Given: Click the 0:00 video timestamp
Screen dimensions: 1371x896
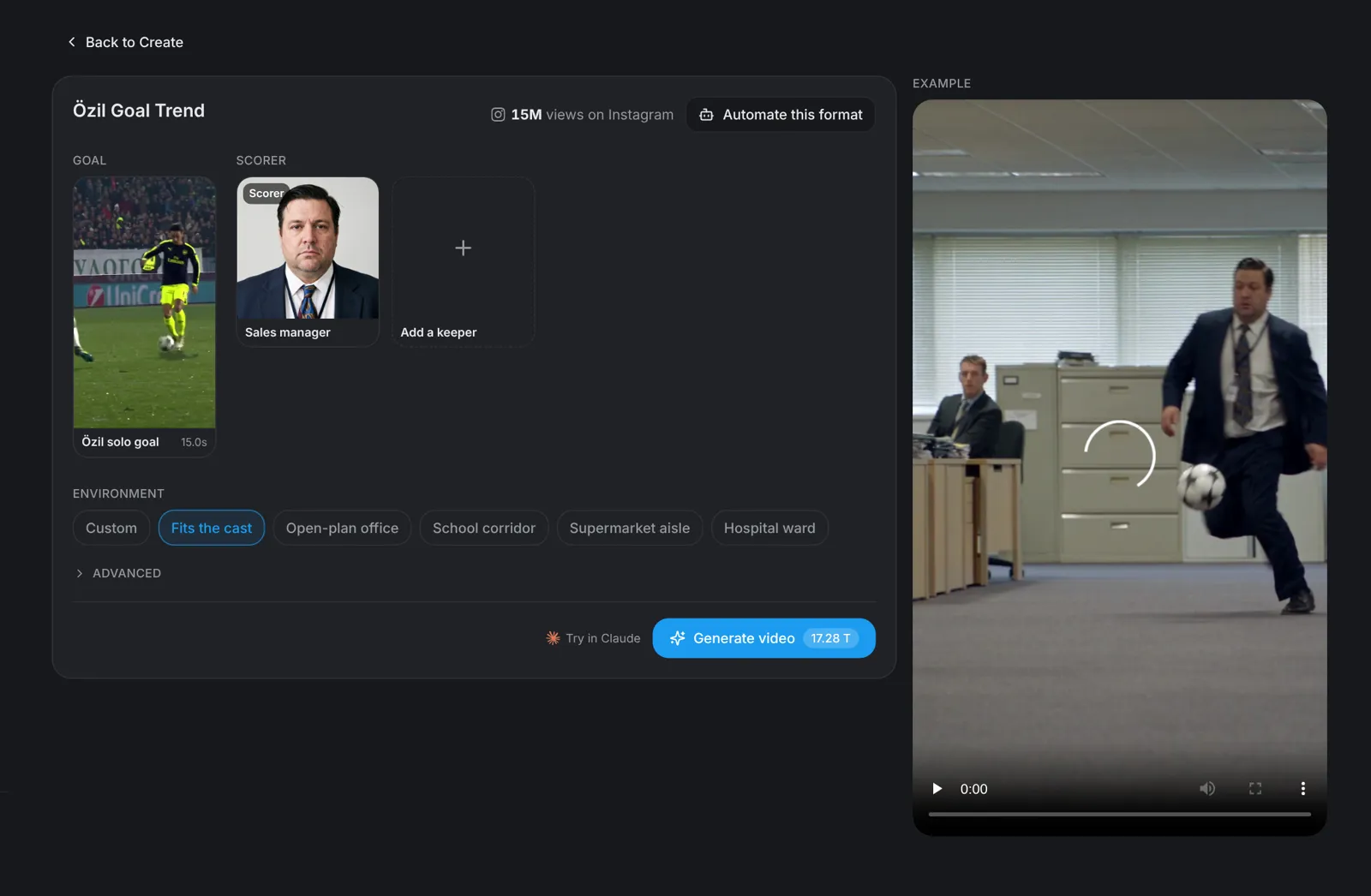Looking at the screenshot, I should [973, 789].
